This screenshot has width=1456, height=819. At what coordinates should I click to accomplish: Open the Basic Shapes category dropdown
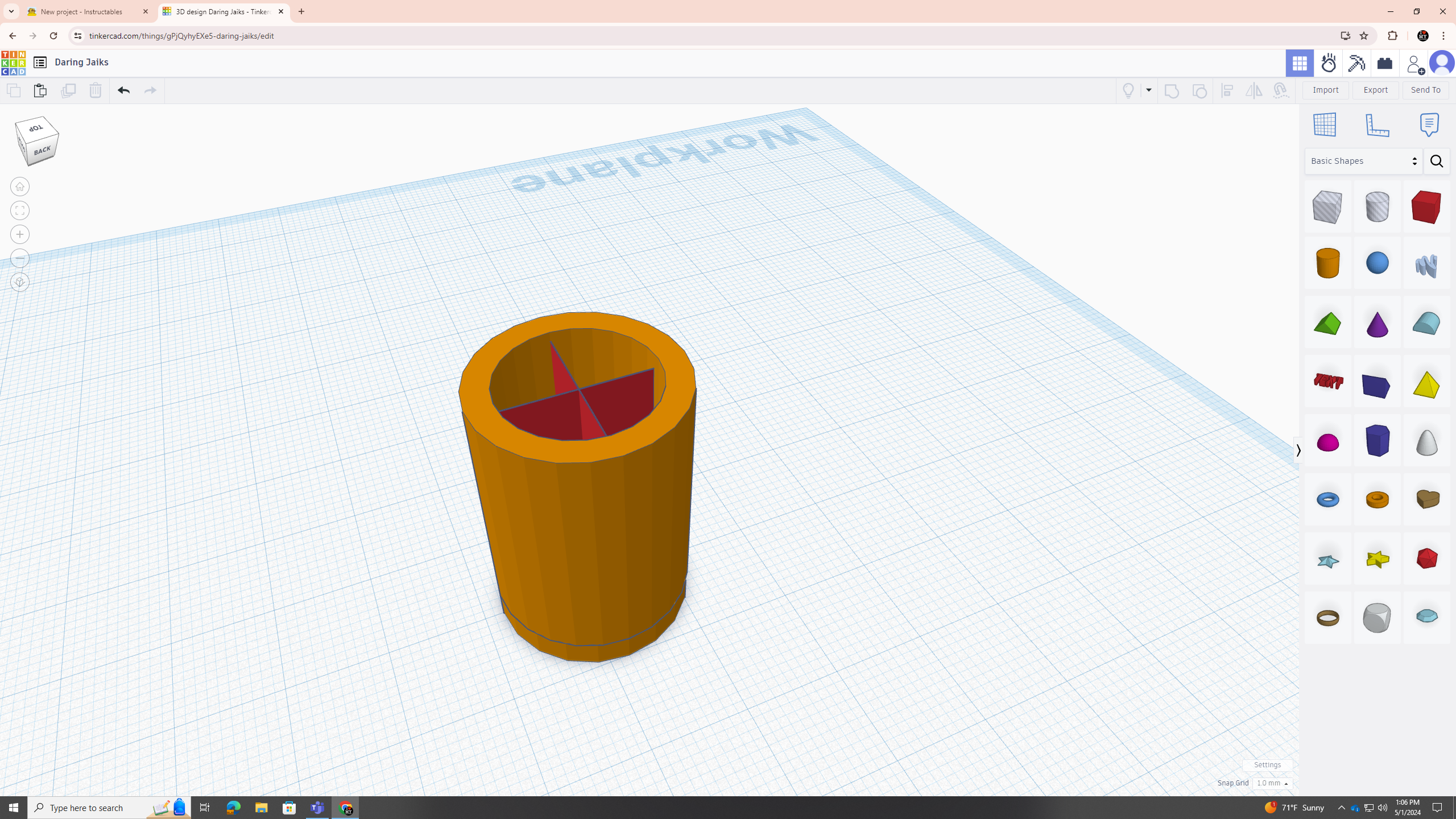pos(1363,161)
